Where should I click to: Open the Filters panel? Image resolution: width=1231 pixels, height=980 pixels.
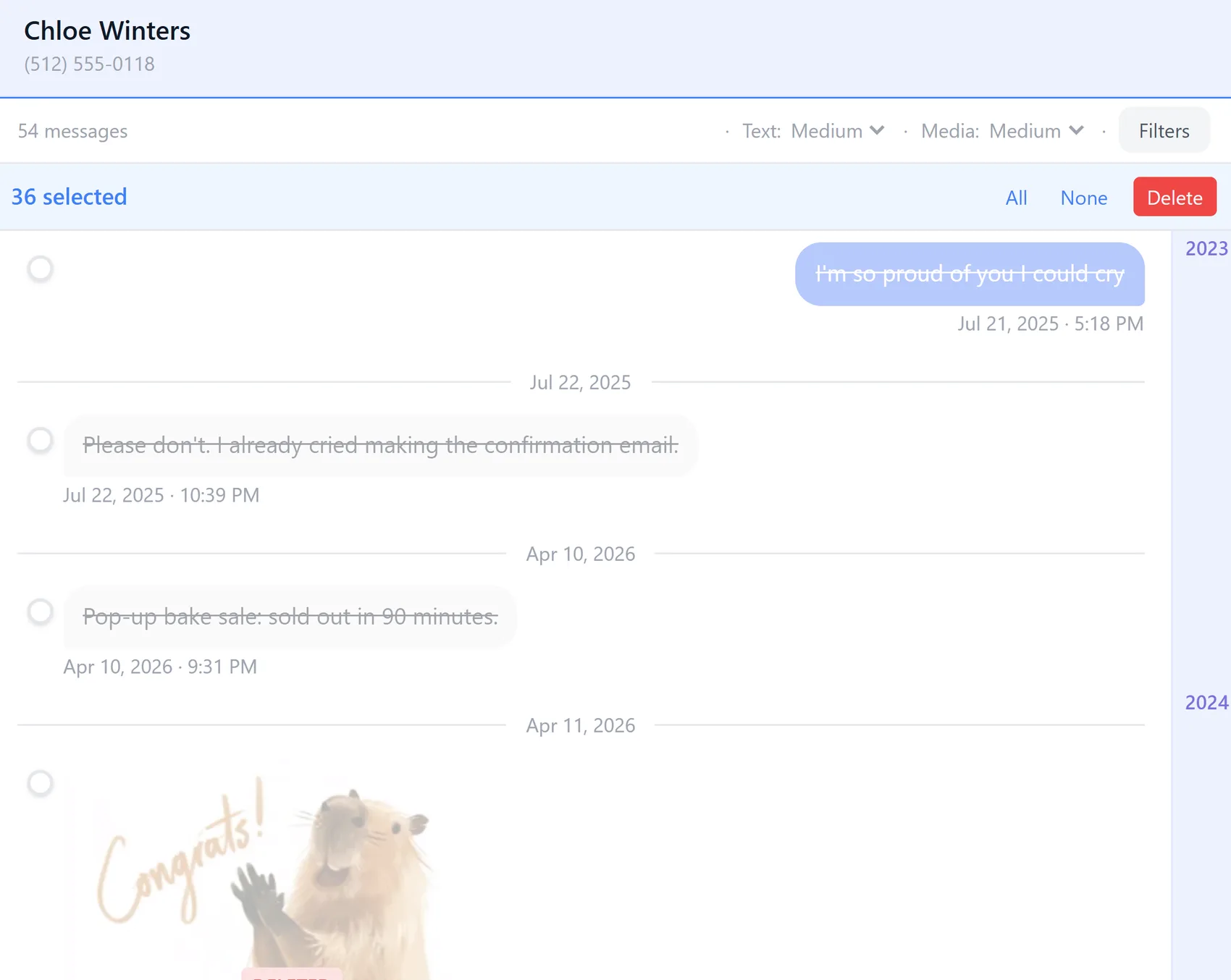pos(1164,131)
